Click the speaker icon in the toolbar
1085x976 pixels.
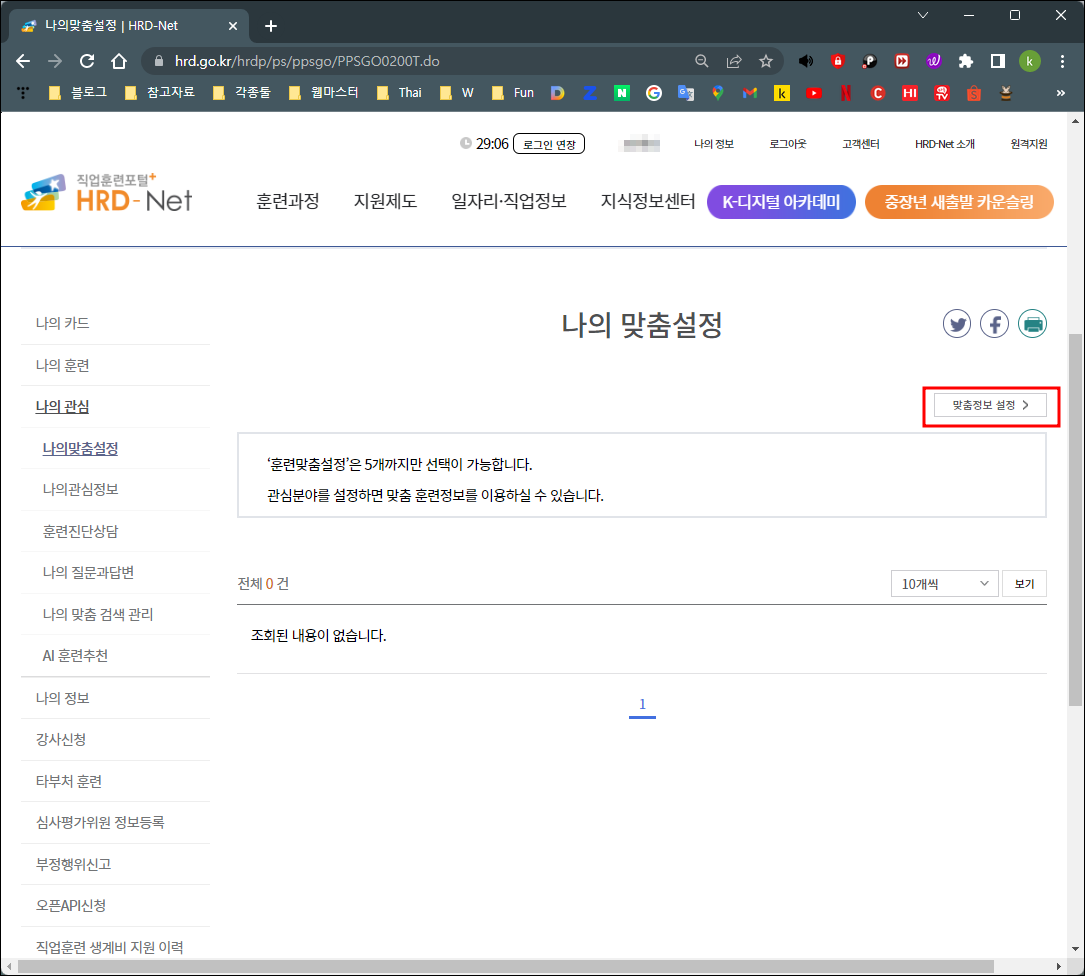[806, 61]
